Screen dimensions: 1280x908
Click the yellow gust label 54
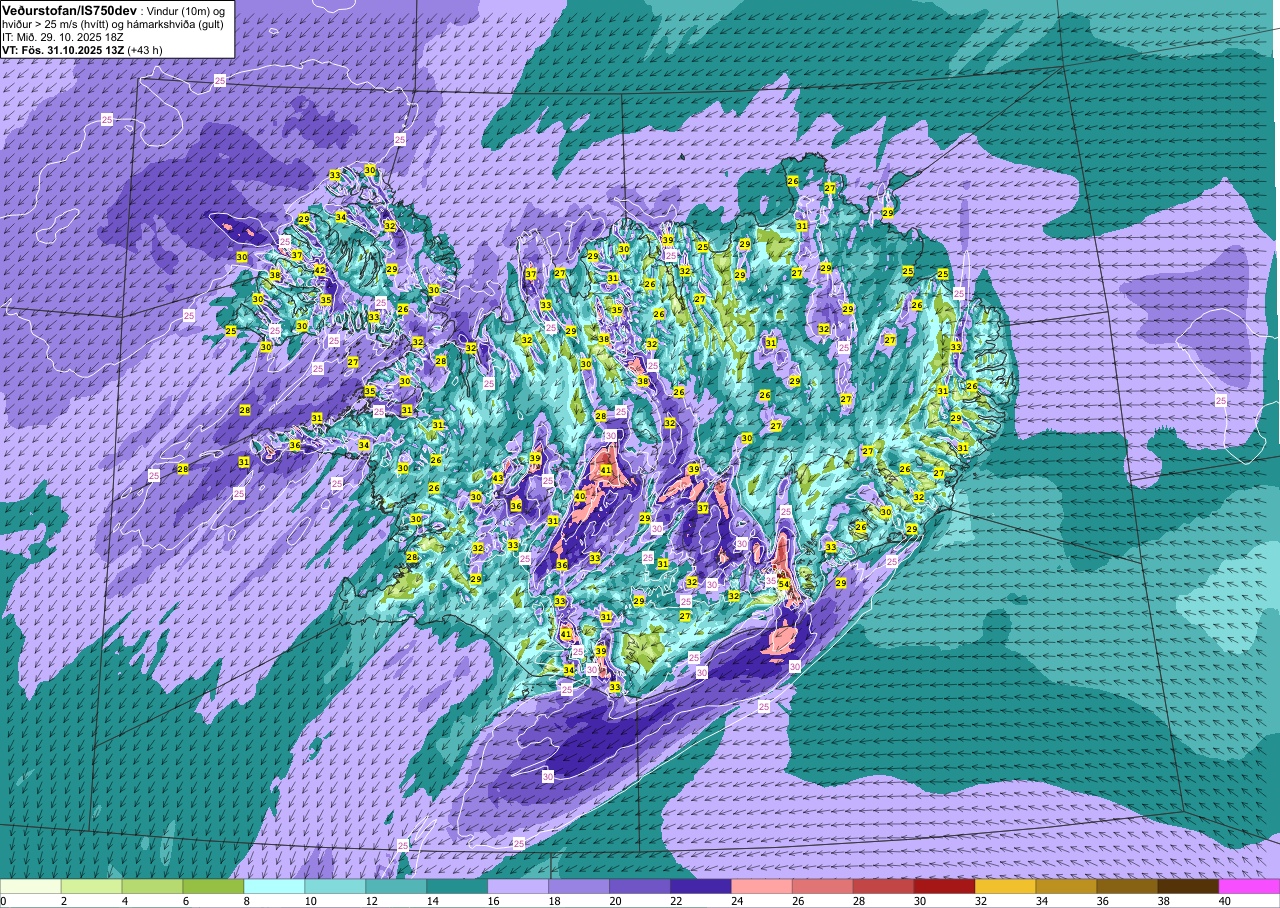pos(784,584)
